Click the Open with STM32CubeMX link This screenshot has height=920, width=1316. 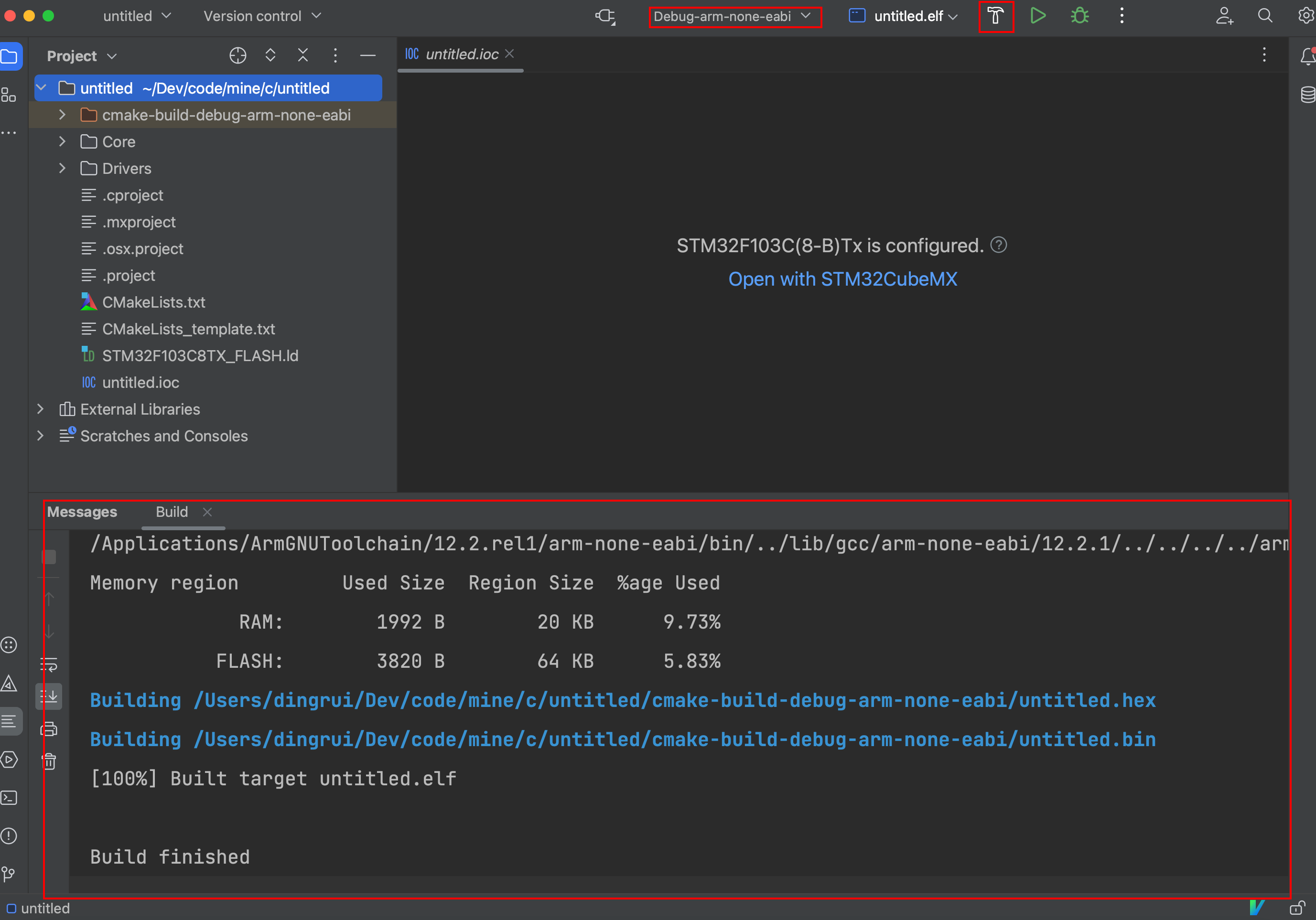(842, 279)
